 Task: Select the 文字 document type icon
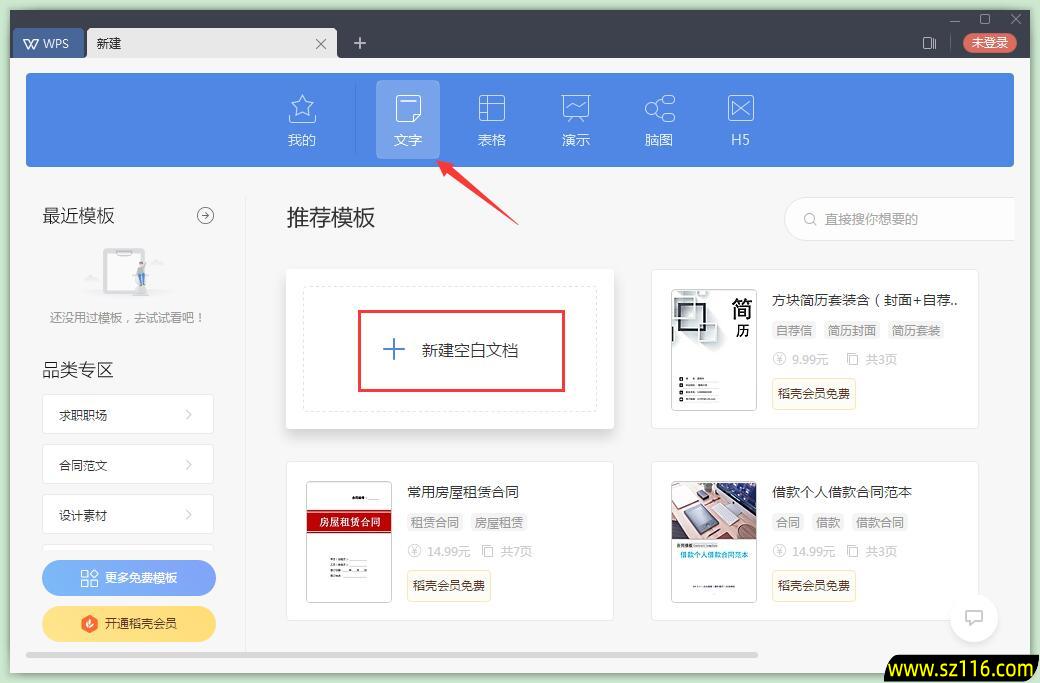coord(407,118)
